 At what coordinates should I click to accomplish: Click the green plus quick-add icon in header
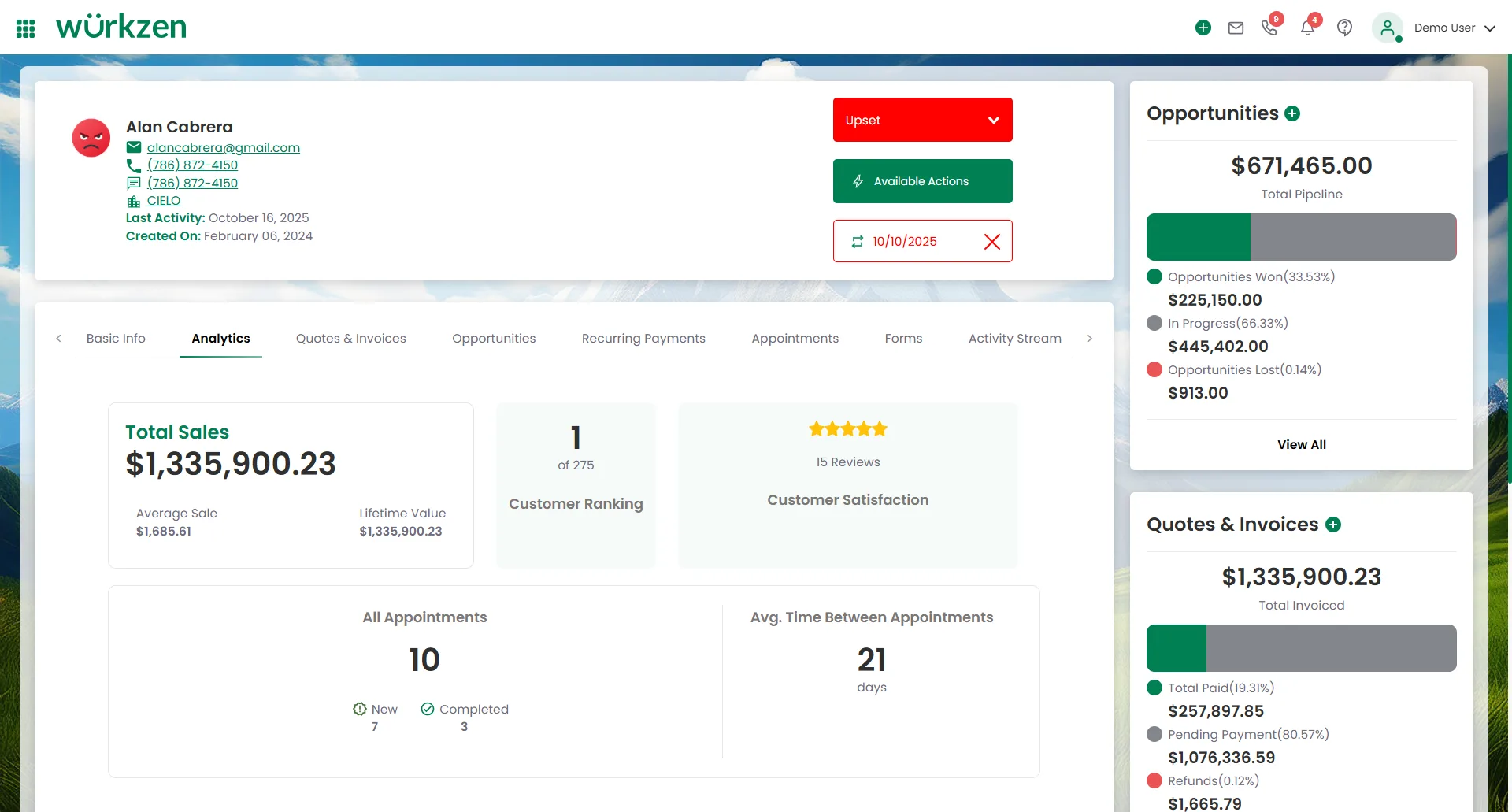pos(1203,28)
